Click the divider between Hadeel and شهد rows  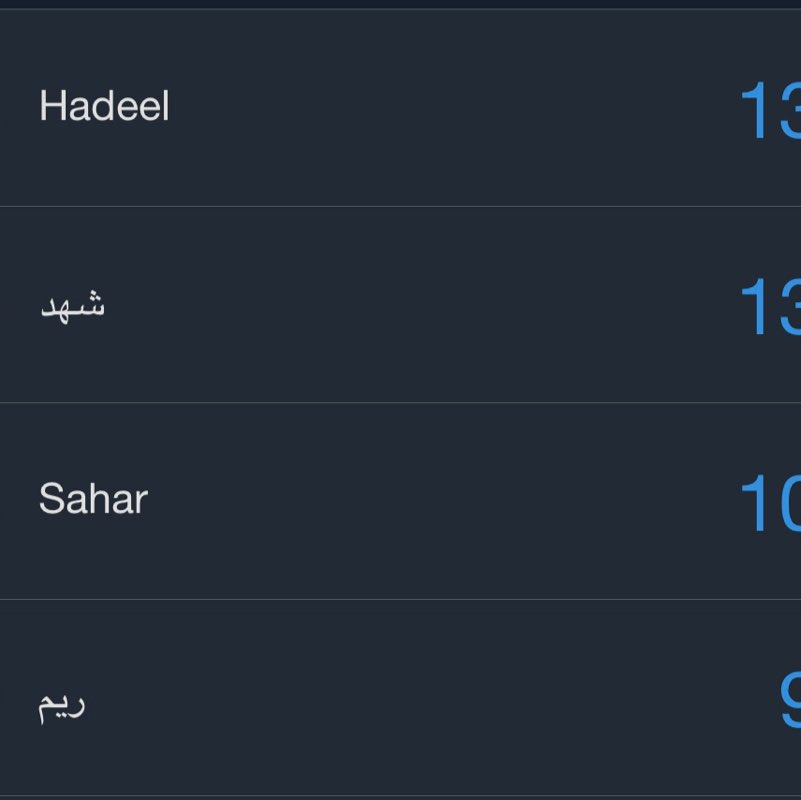pyautogui.click(x=400, y=203)
